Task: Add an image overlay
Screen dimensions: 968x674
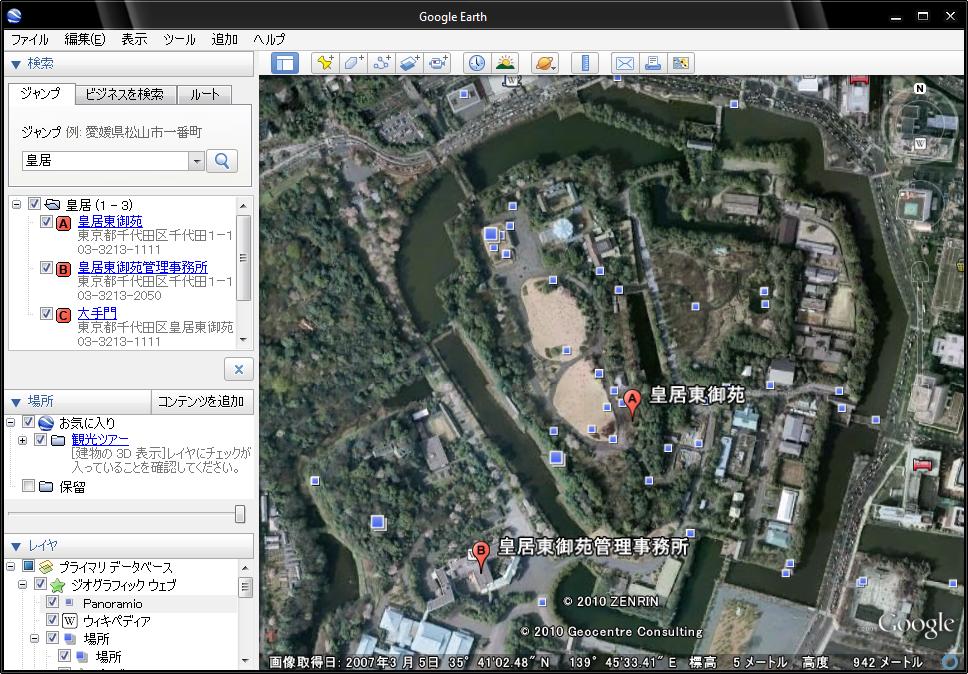Action: tap(409, 63)
